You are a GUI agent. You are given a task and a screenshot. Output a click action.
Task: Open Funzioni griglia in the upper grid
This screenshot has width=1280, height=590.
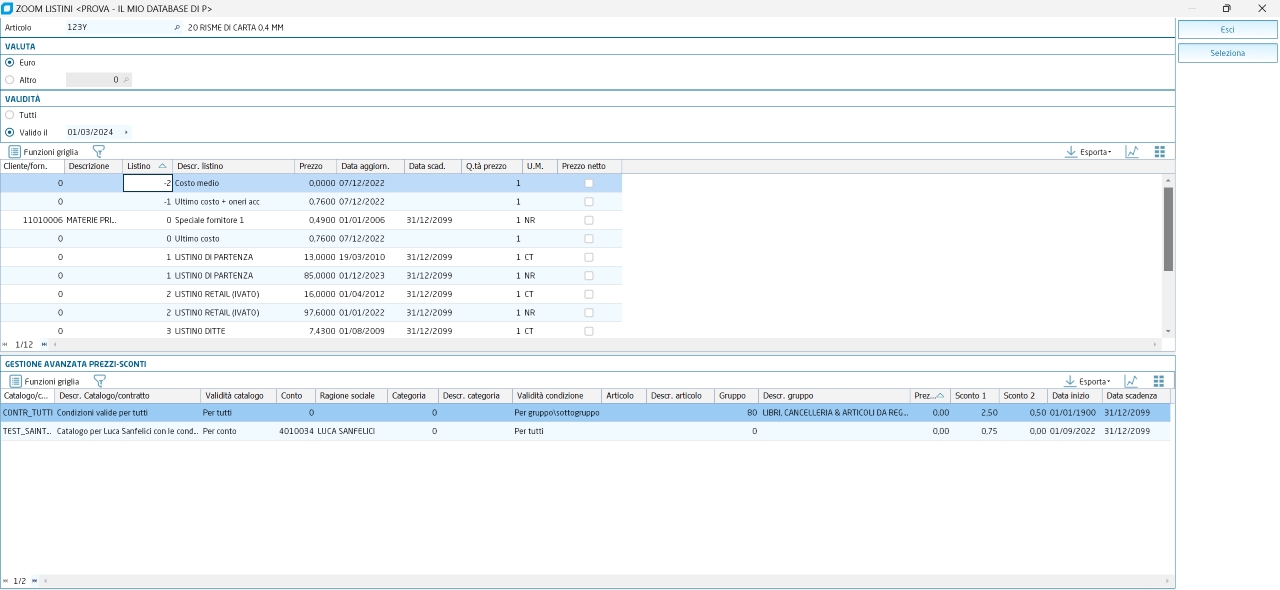coord(43,152)
